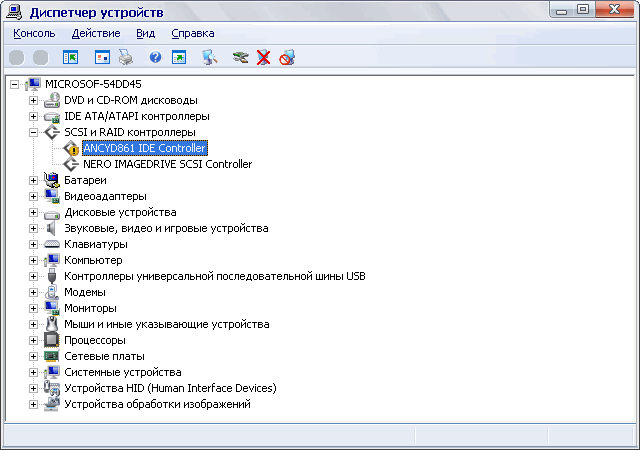640x450 pixels.
Task: Expand the Батареи node
Action: 33,180
